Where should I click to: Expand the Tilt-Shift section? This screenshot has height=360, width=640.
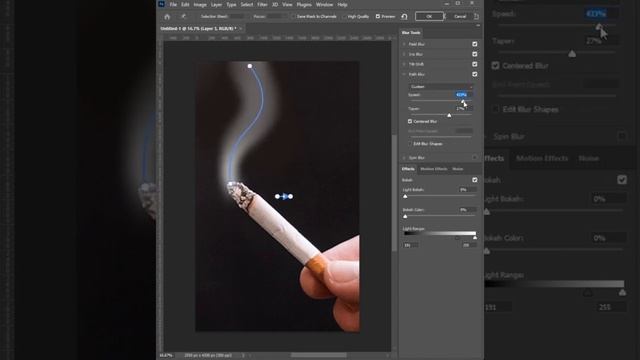point(404,64)
